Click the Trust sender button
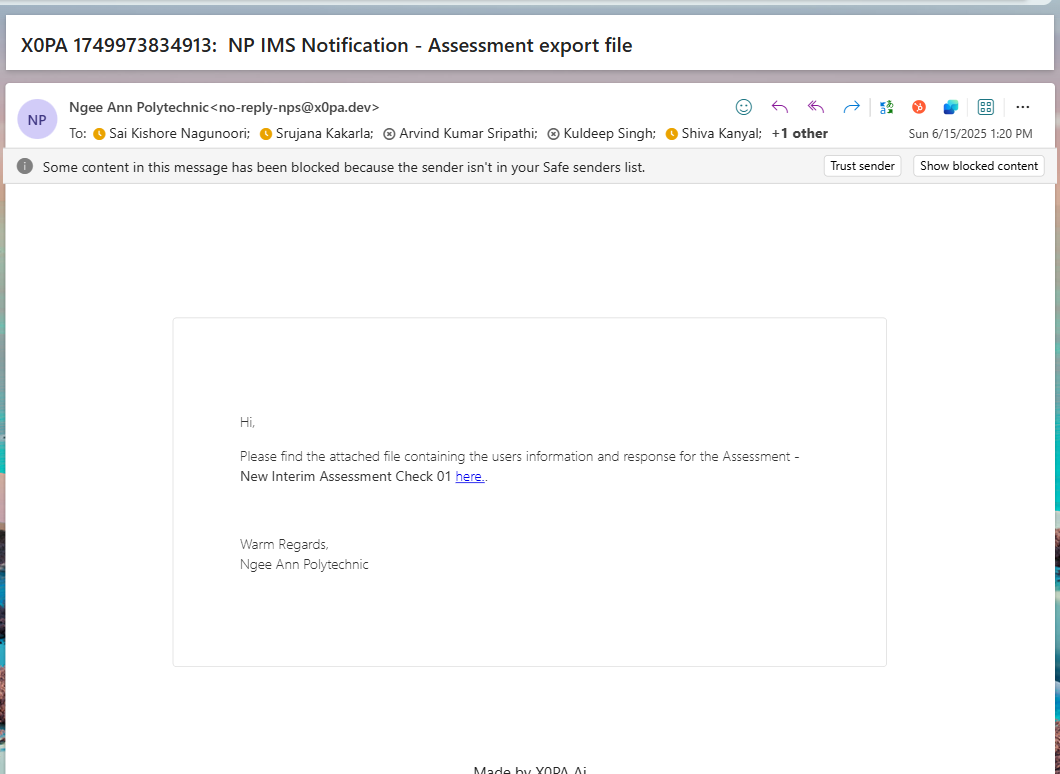The height and width of the screenshot is (774, 1060). [862, 166]
